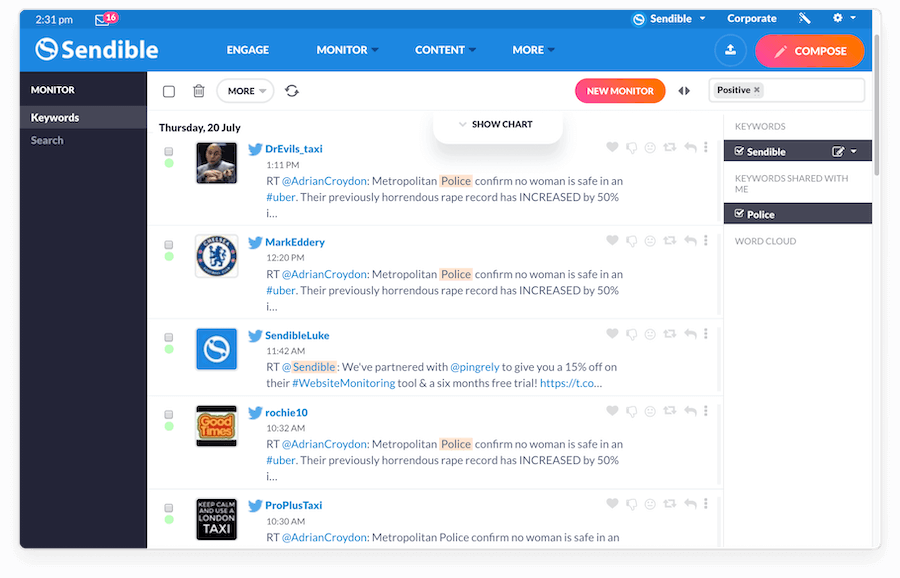900x578 pixels.
Task: Open the Engage tab
Action: 247,50
